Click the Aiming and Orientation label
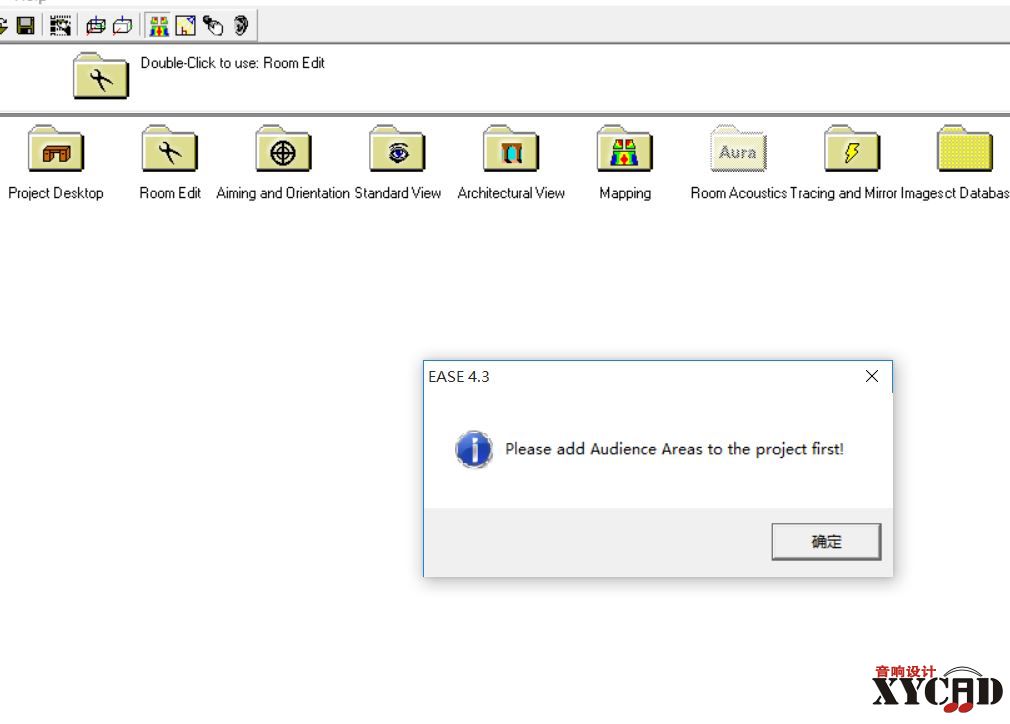The width and height of the screenshot is (1010, 724). coord(283,193)
